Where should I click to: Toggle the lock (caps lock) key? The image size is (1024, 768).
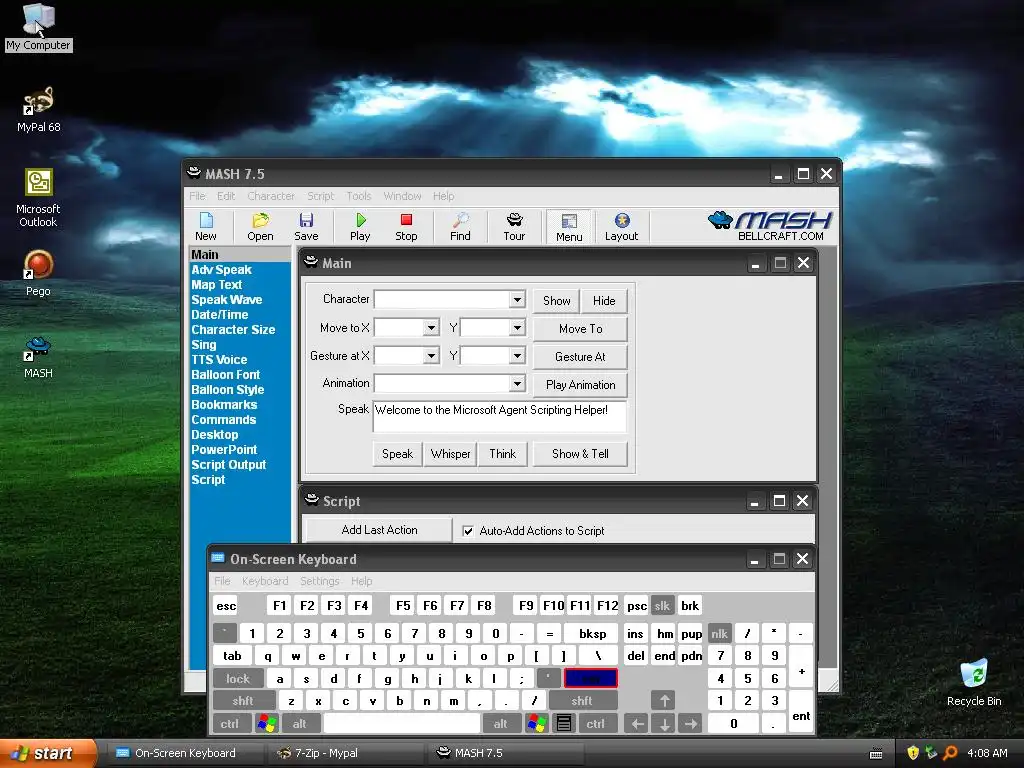tap(238, 679)
